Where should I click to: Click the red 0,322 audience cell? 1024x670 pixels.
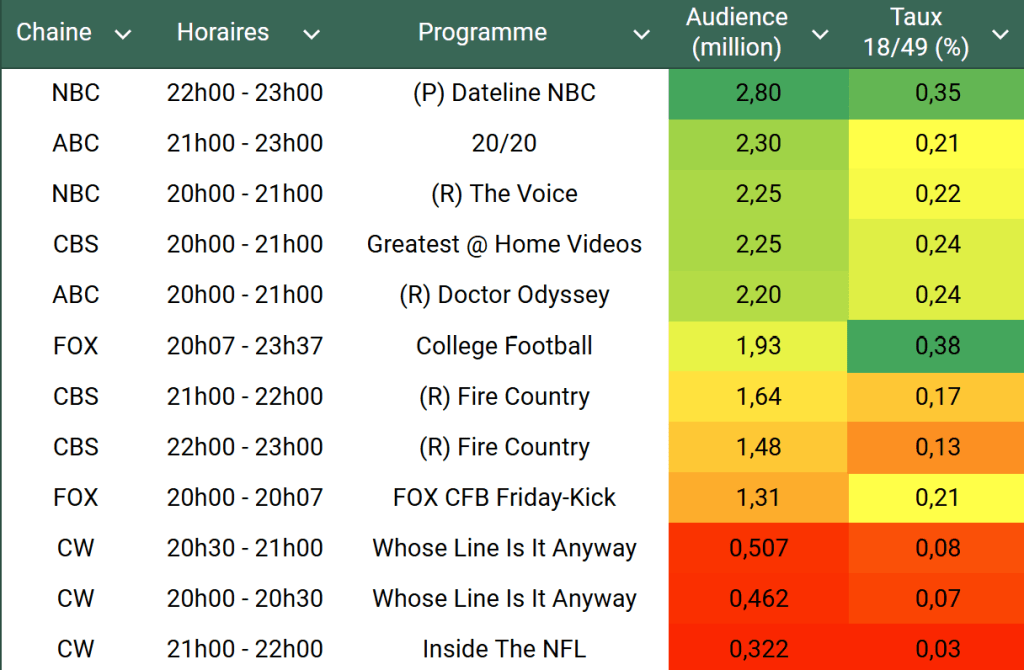coord(758,649)
